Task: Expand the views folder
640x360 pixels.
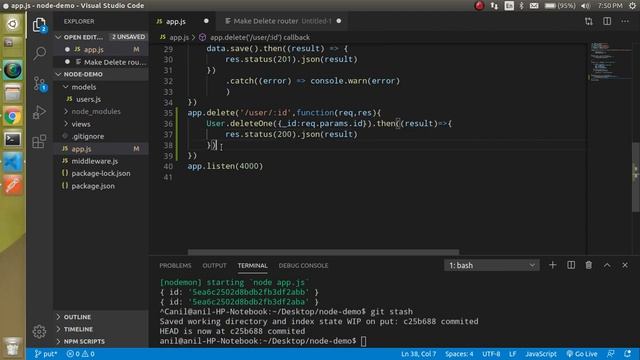Action: (x=101, y=124)
